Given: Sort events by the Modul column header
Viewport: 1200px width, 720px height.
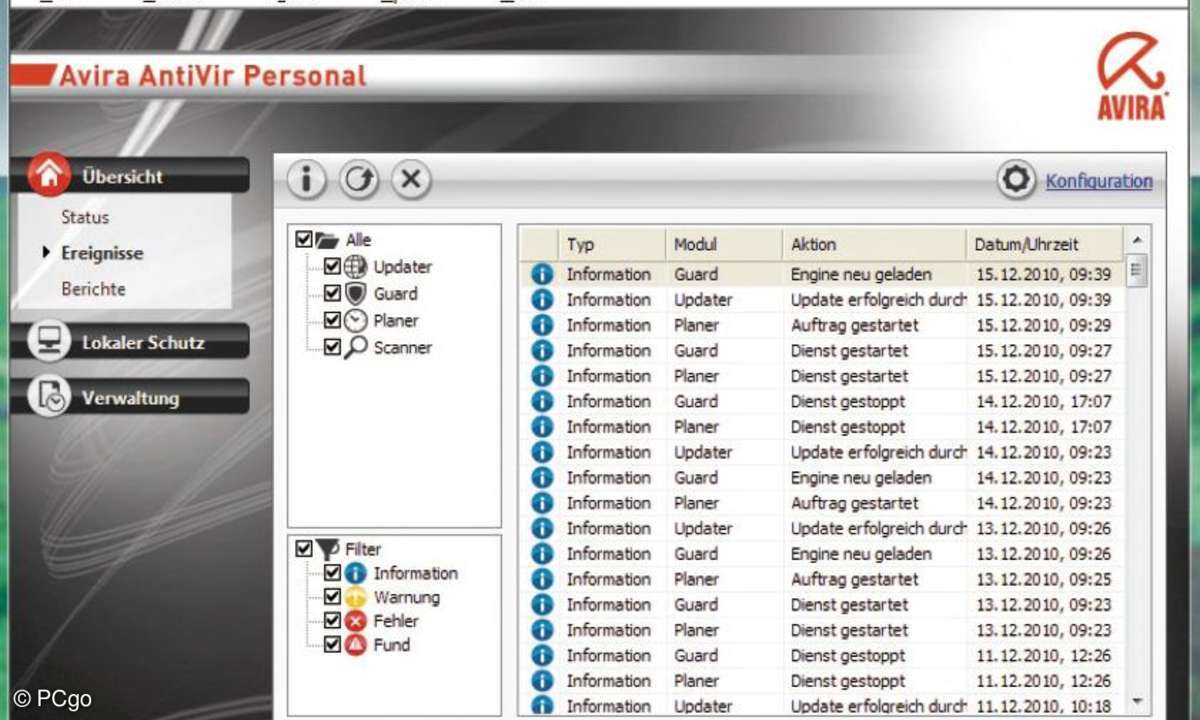Looking at the screenshot, I should click(724, 244).
